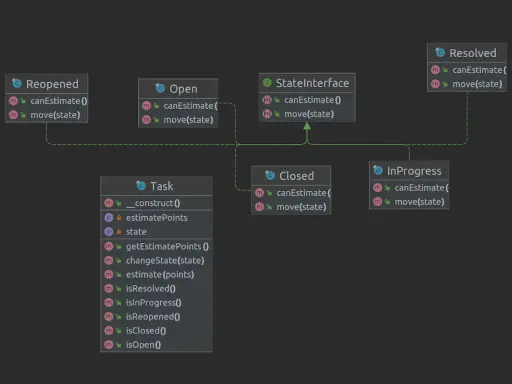512x384 pixels.
Task: Click method icon beside Reopened move(state)
Action: coord(13,115)
